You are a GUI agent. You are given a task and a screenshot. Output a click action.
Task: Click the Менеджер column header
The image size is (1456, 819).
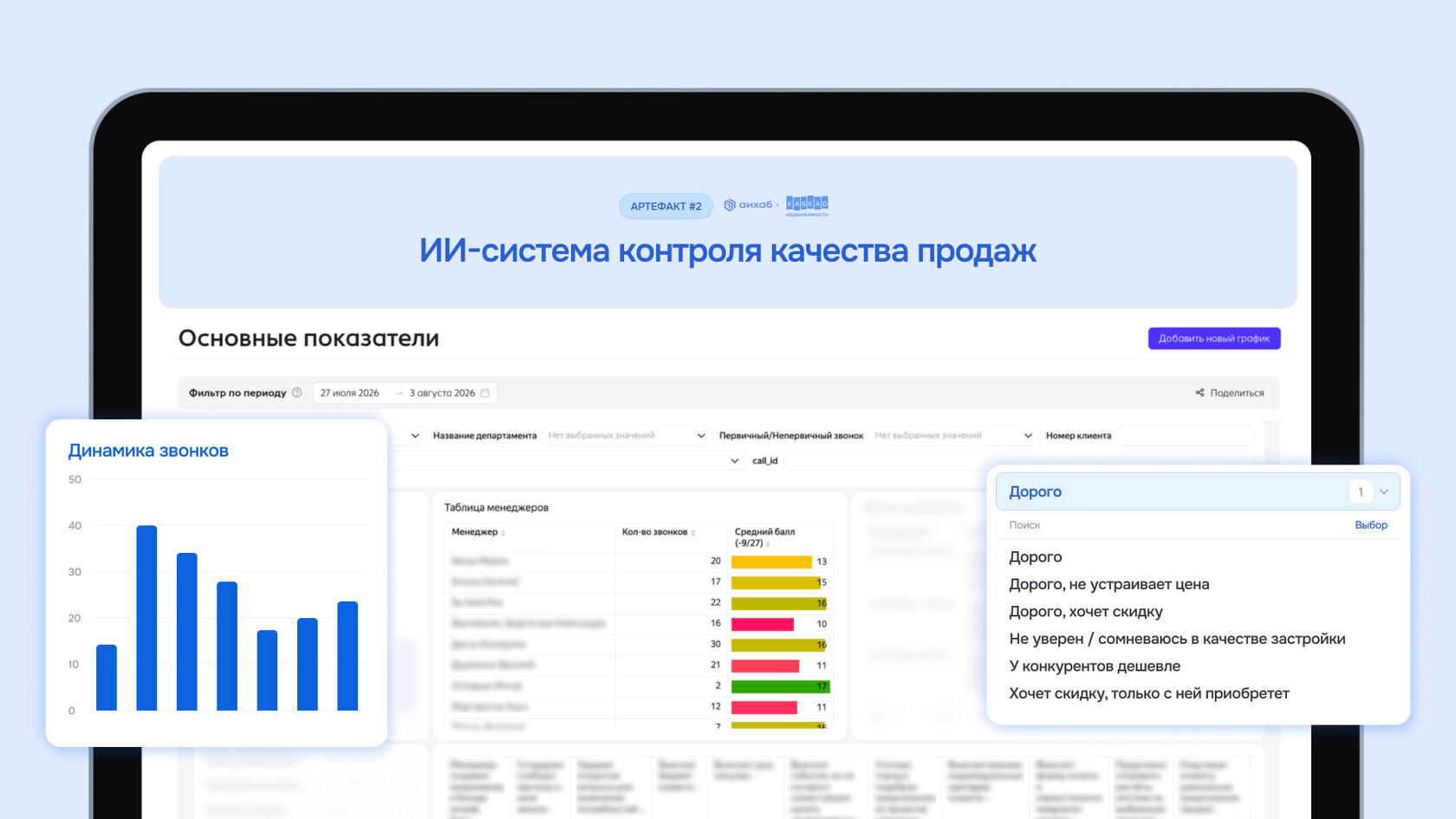[475, 532]
